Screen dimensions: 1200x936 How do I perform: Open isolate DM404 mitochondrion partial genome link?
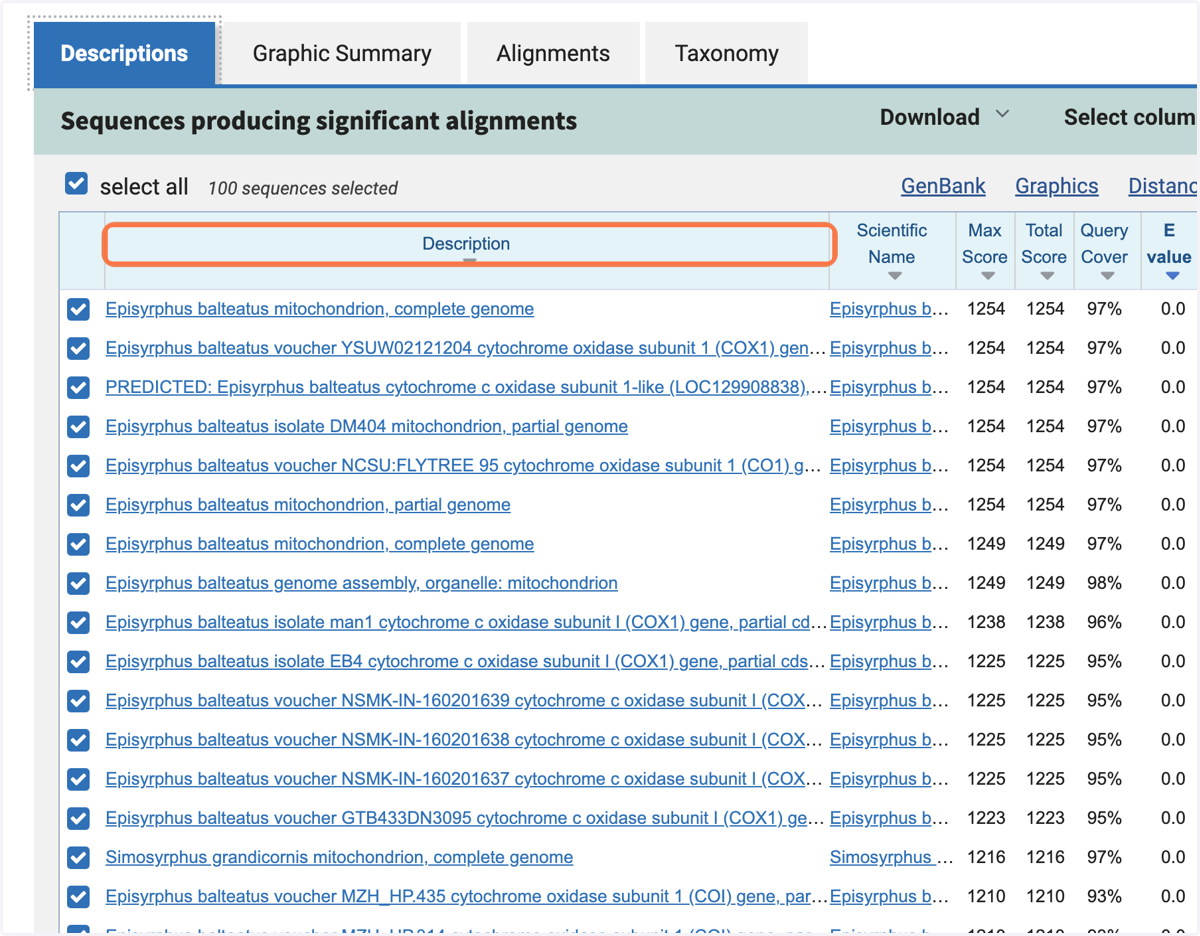366,426
